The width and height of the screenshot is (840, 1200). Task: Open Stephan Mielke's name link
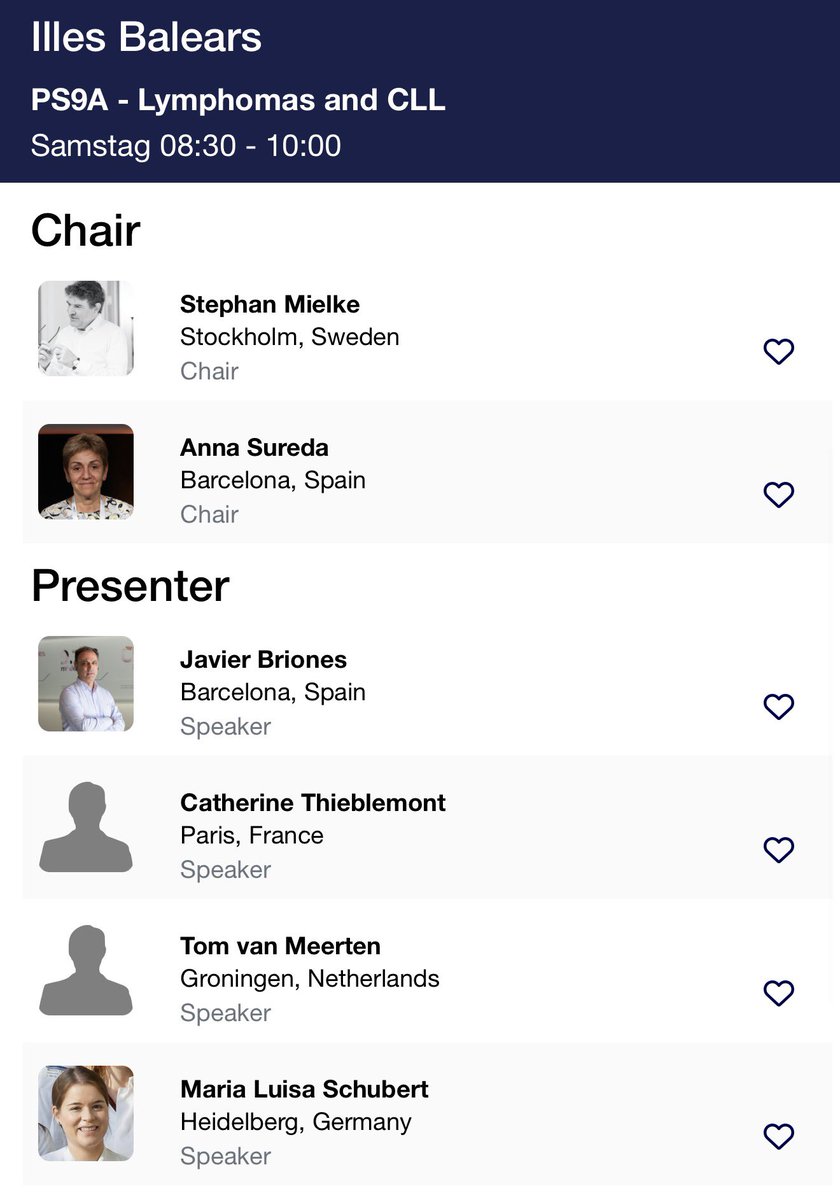270,304
